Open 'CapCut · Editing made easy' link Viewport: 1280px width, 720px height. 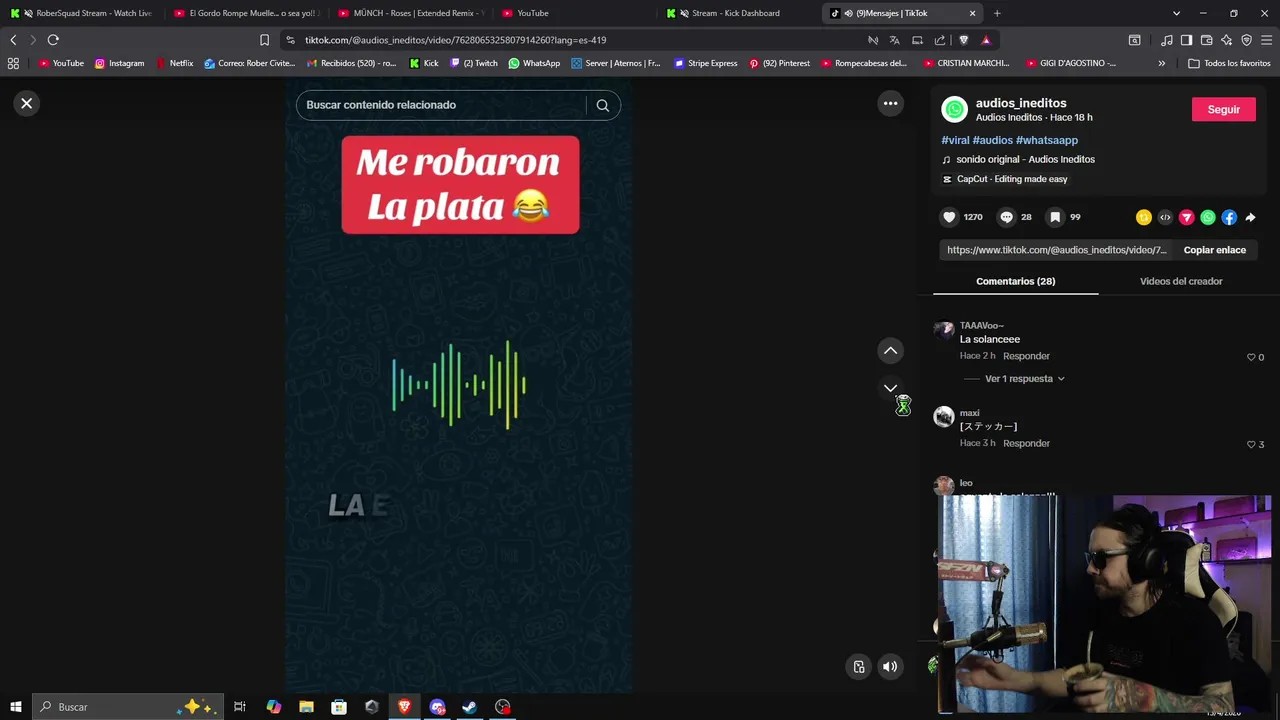point(1012,179)
